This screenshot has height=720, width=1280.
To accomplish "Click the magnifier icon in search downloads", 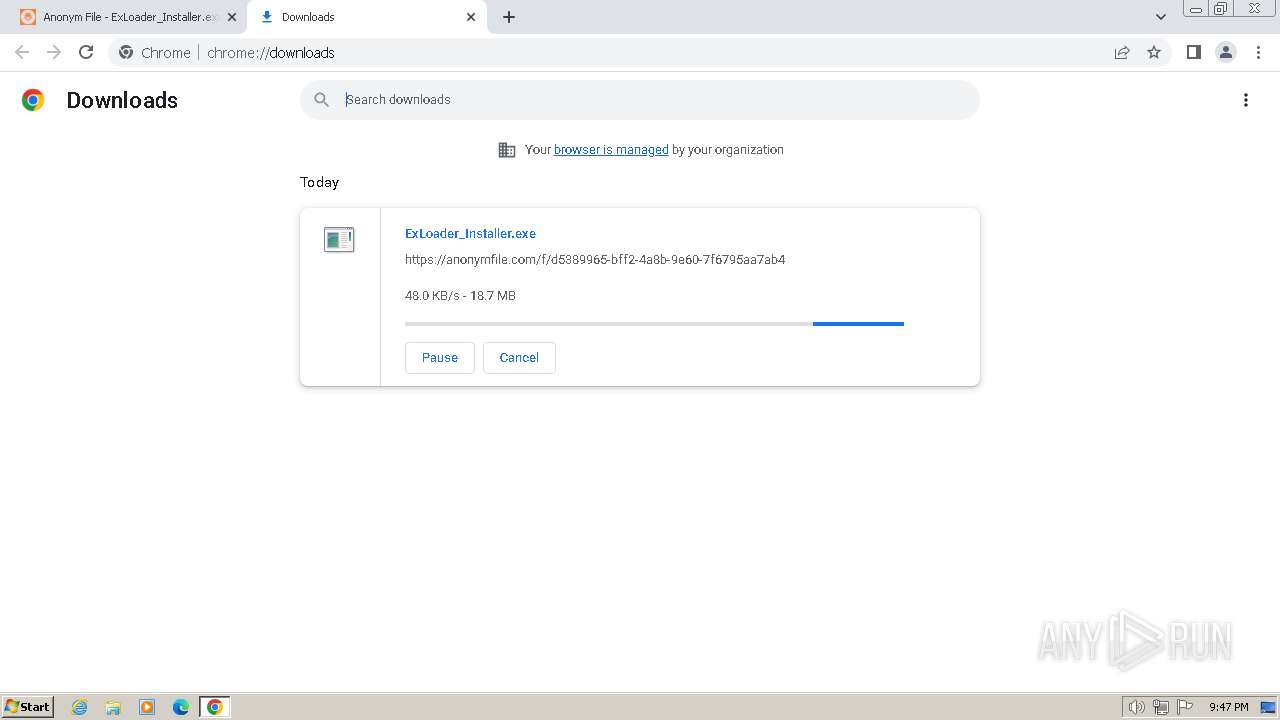I will [x=321, y=99].
